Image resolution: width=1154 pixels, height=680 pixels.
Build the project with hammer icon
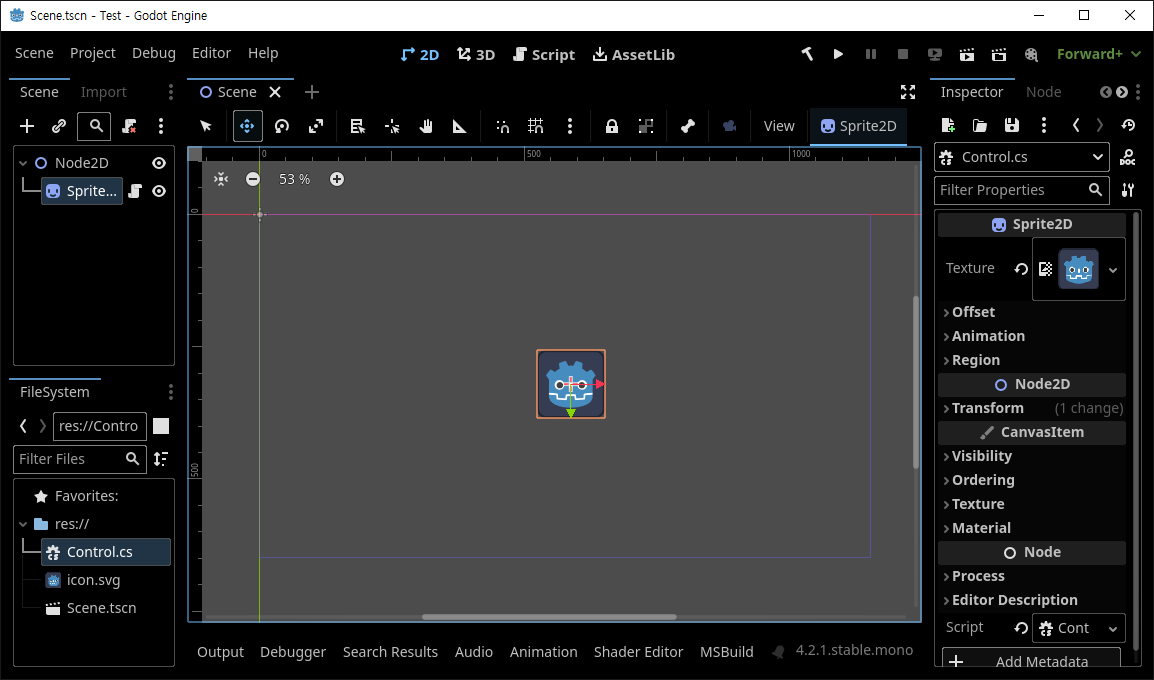(x=807, y=54)
